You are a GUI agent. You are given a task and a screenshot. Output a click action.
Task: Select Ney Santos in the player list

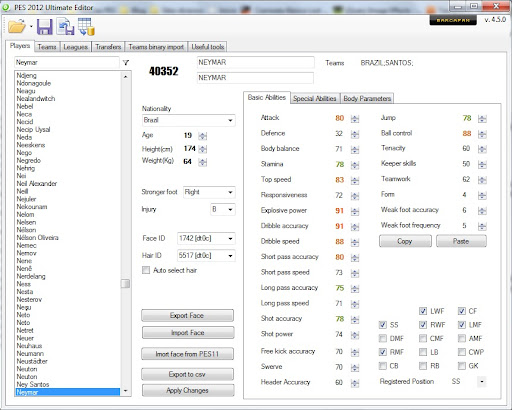point(33,384)
